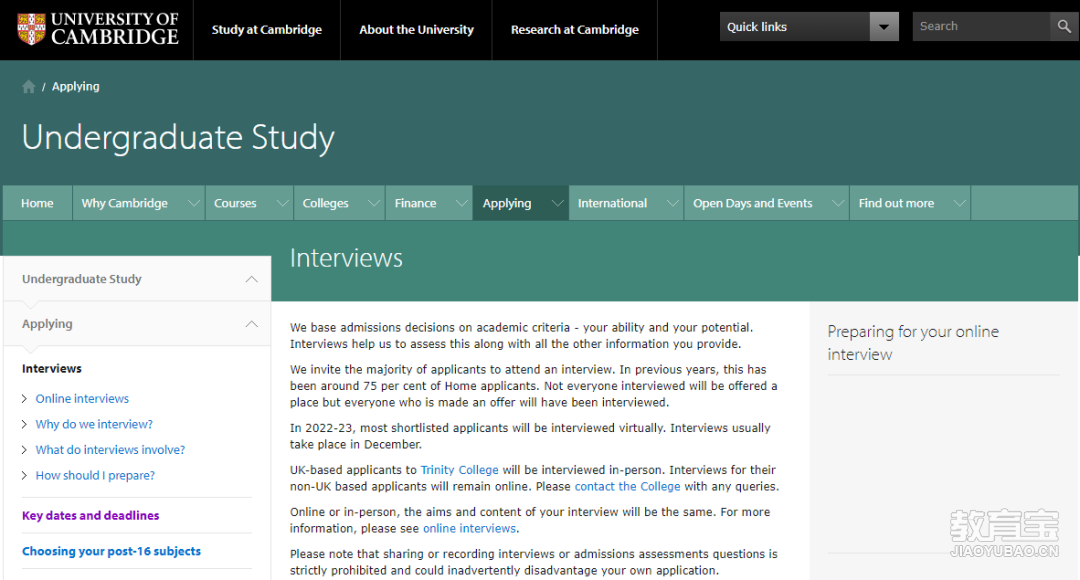Click the home icon in the breadcrumb
Viewport: 1080px width, 580px height.
(28, 87)
